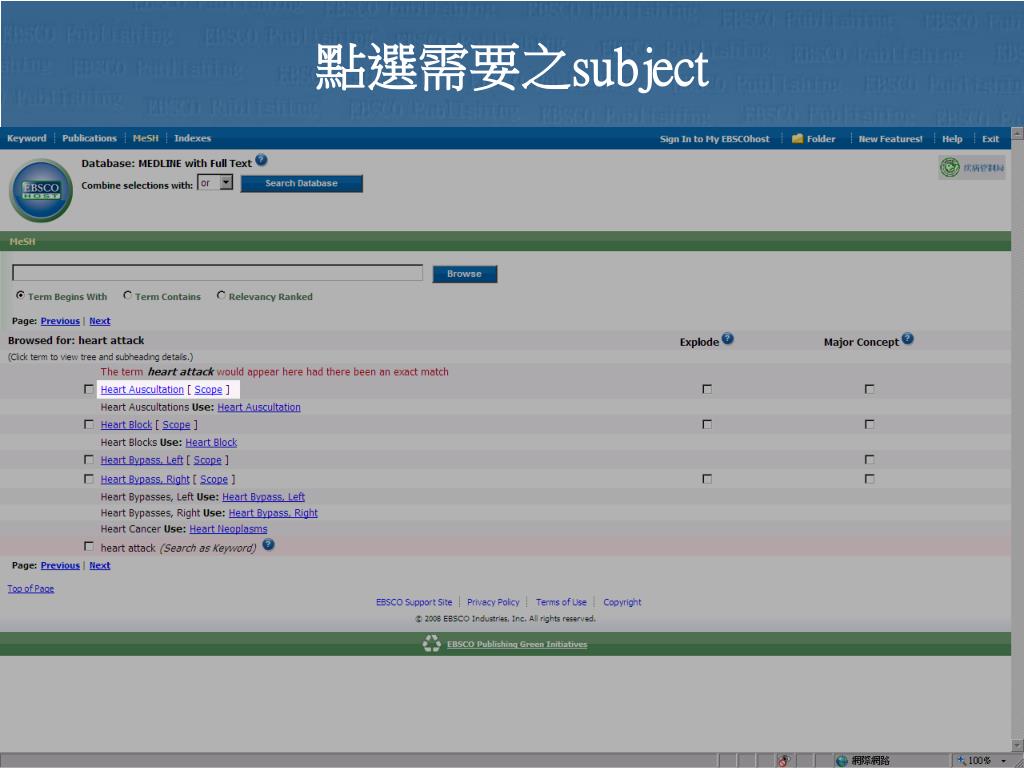Click Exit in the top bar
Viewport: 1024px width, 768px height.
coord(991,139)
